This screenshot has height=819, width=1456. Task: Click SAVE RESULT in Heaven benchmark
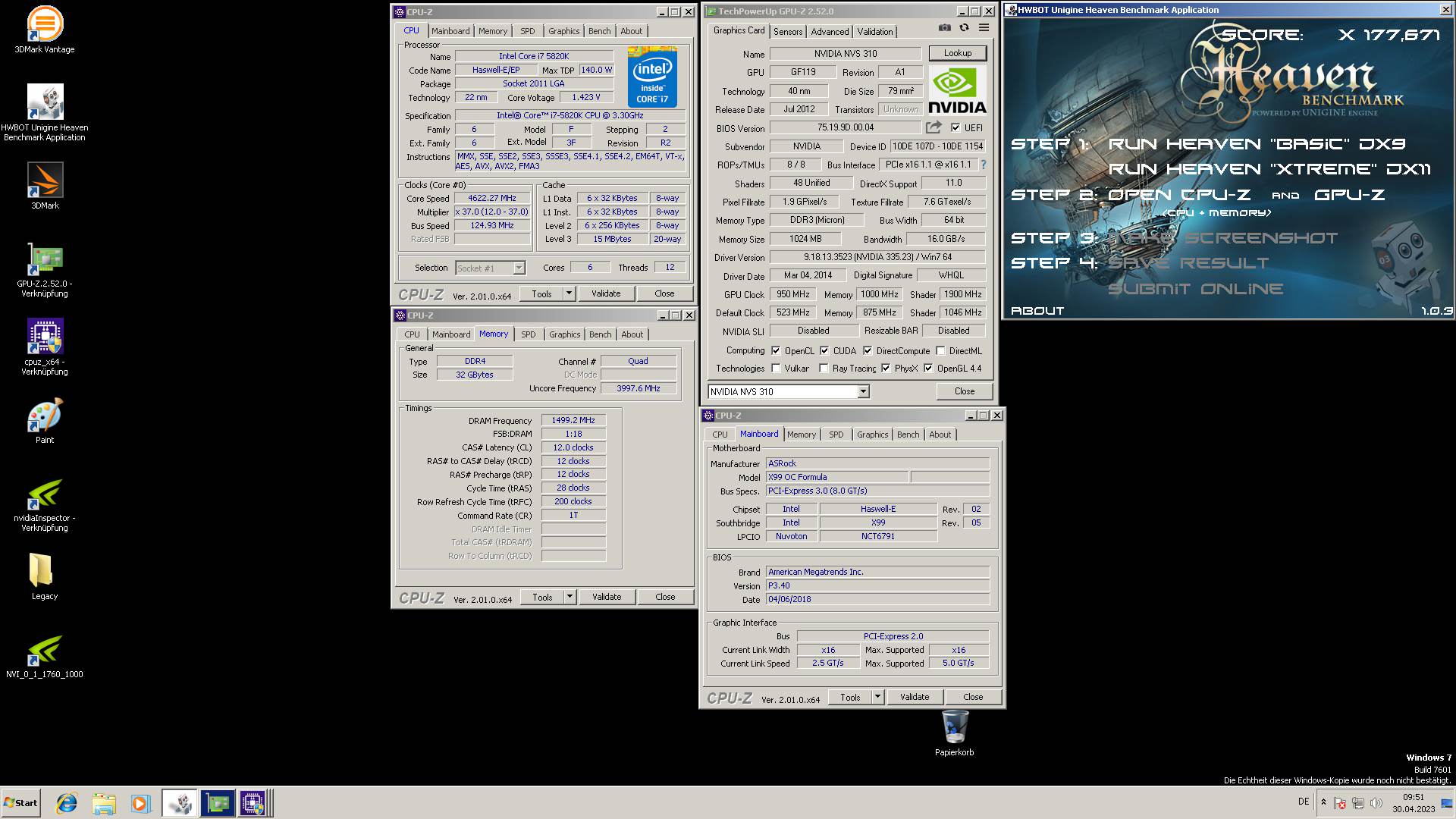tap(1188, 263)
